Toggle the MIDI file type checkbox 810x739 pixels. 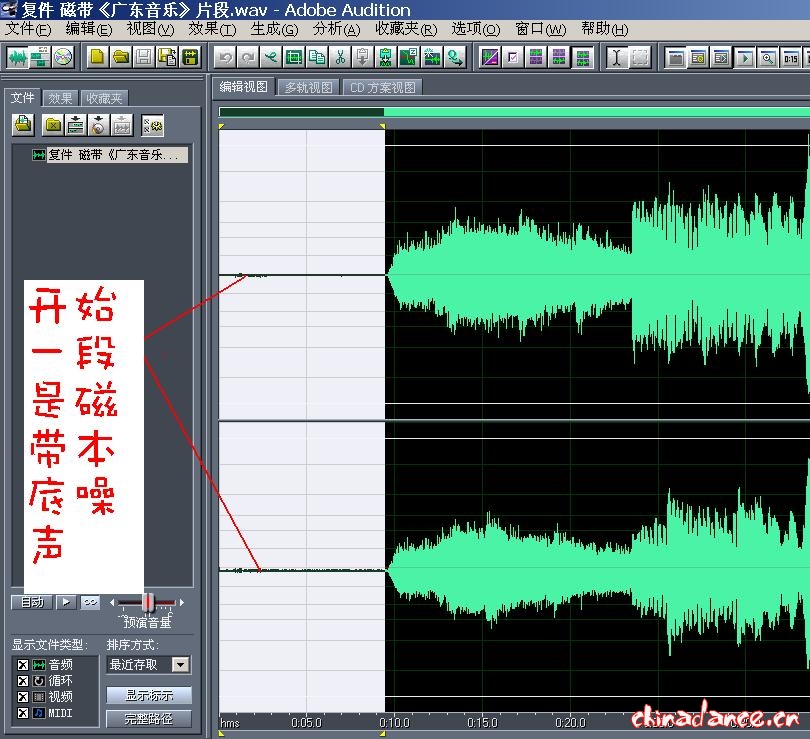22,712
